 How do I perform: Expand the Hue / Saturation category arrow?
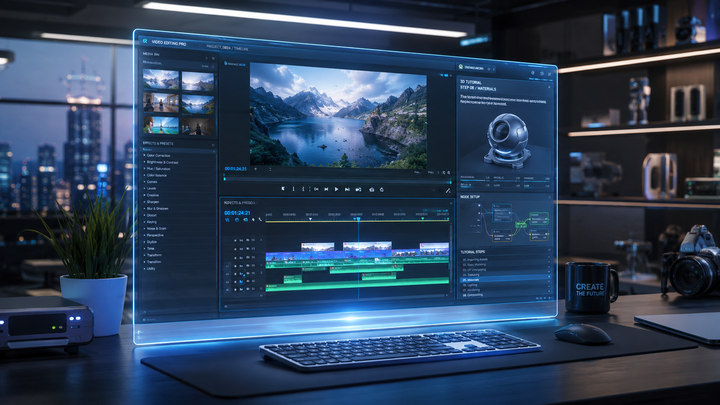tap(144, 169)
